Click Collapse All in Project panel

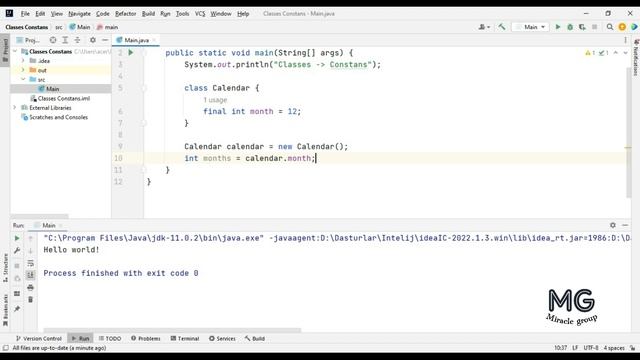[x=77, y=40]
